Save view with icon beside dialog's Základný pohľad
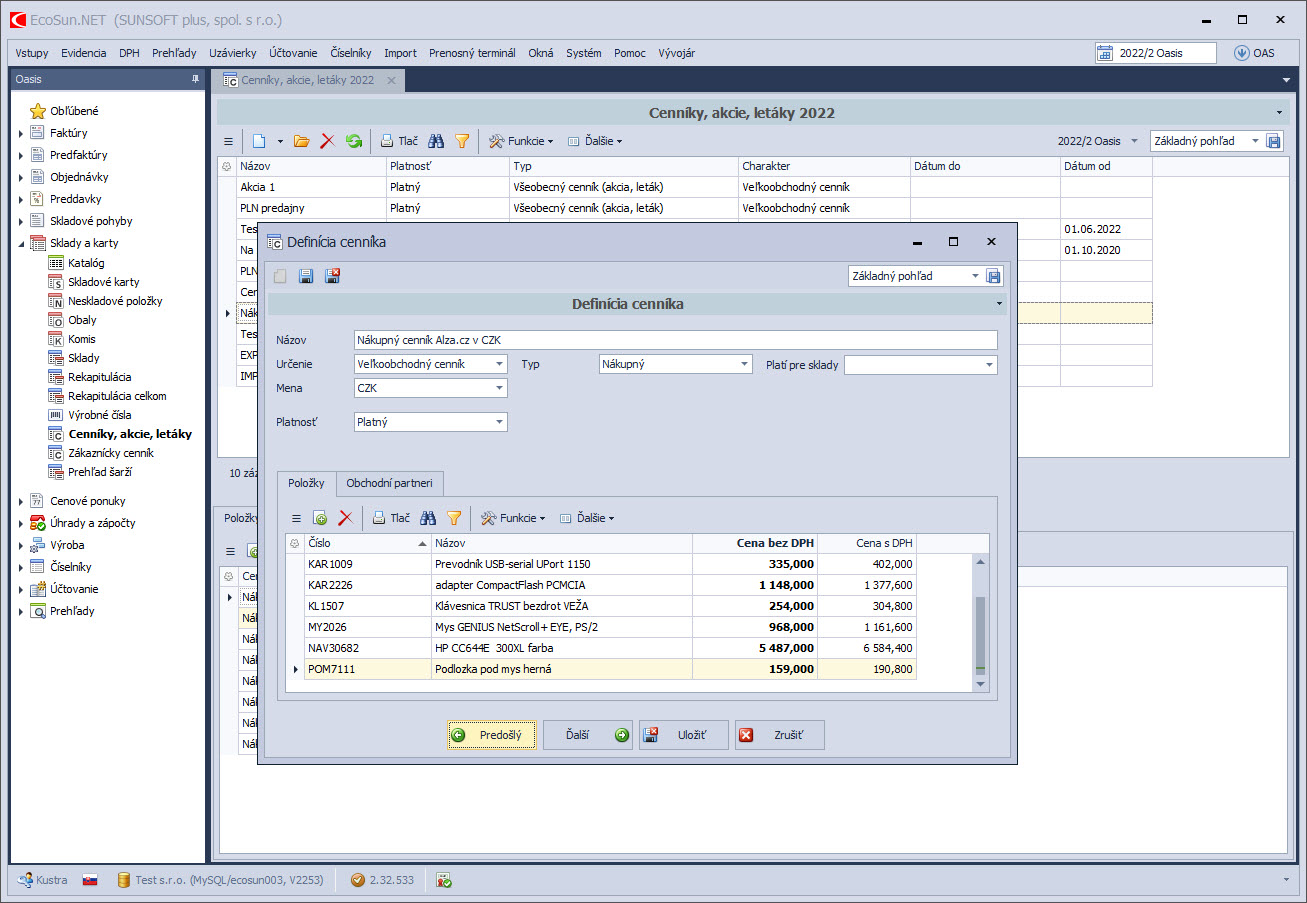This screenshot has width=1307, height=903. [993, 276]
